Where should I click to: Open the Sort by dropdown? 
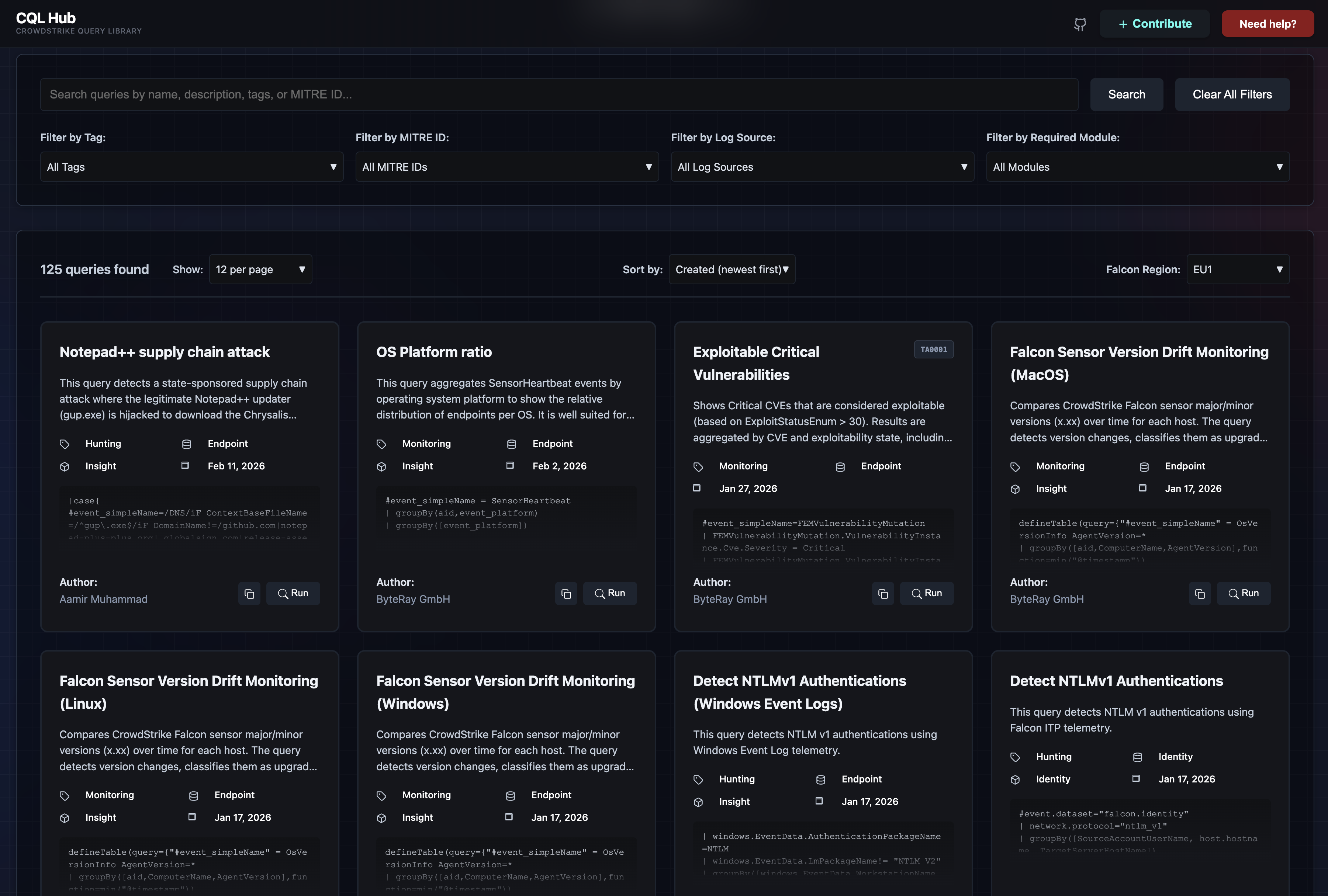point(732,270)
